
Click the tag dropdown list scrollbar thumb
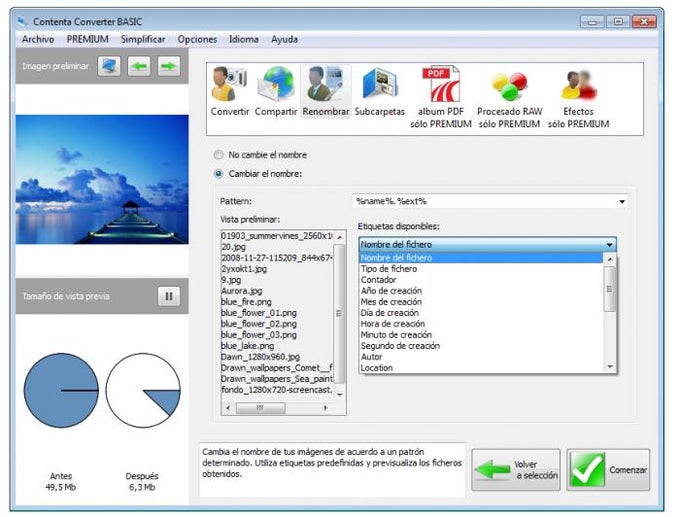coord(610,289)
